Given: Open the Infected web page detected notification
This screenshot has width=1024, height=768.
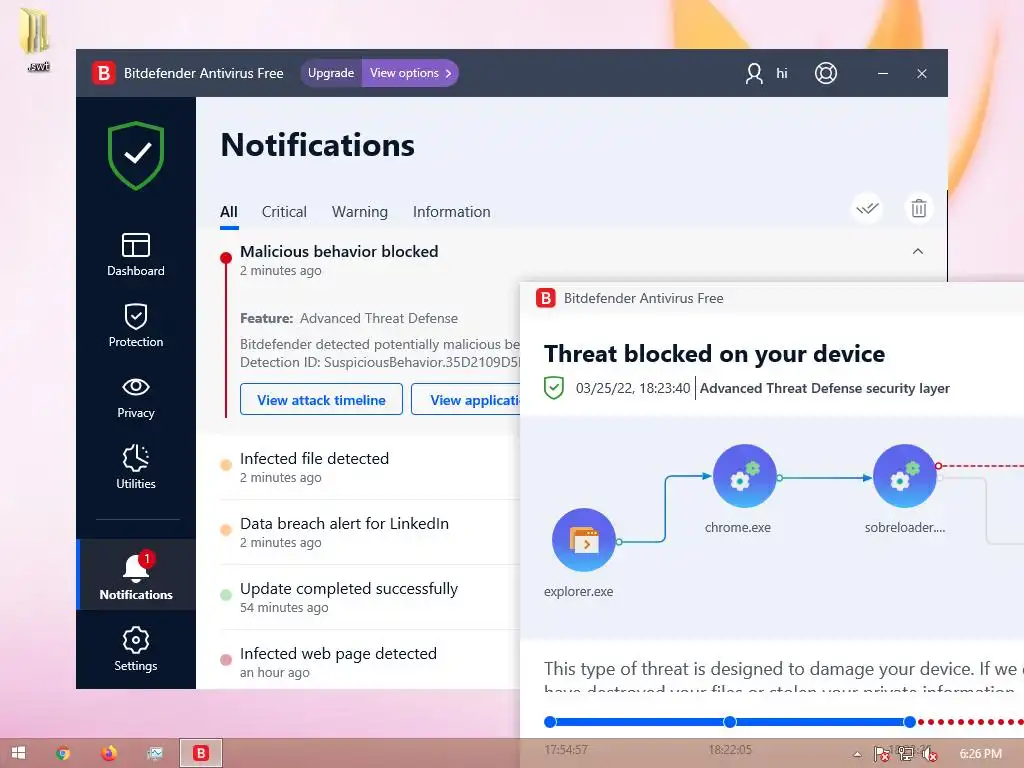Looking at the screenshot, I should [370, 662].
